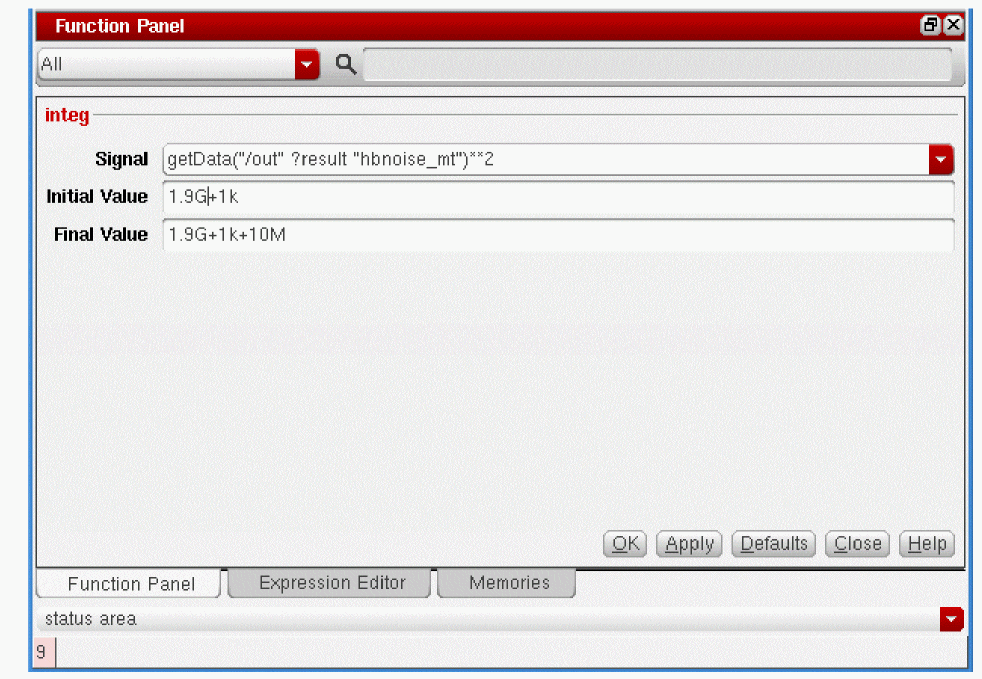This screenshot has height=679, width=982.
Task: Click the 'status area' text bar
Action: click(488, 619)
